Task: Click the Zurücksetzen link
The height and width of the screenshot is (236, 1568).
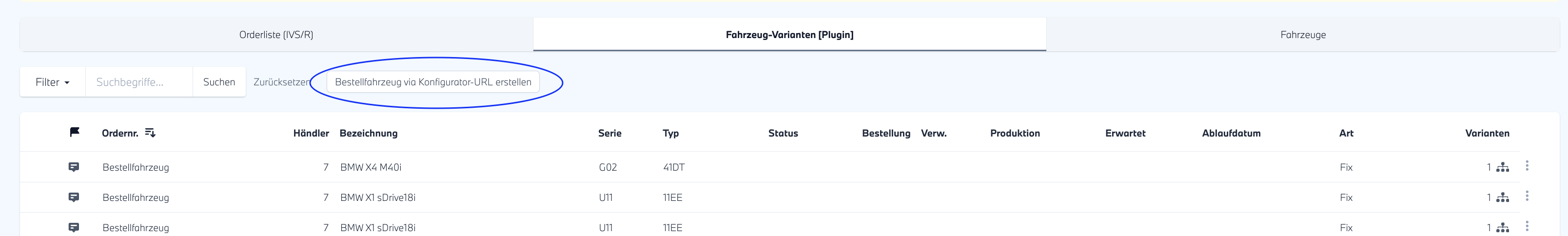Action: coord(282,82)
